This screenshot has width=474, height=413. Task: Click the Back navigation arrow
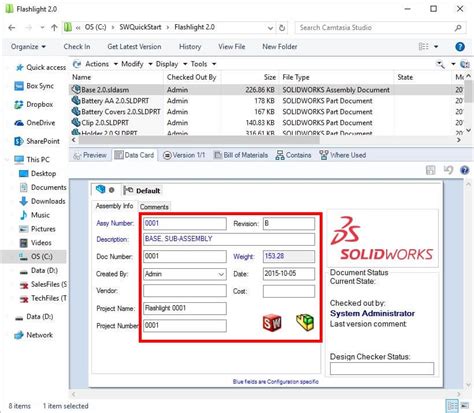pos(12,28)
